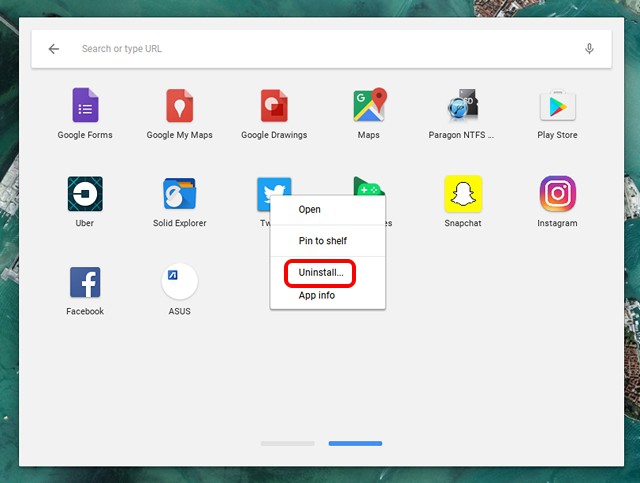Open the ASUS app icon

click(180, 281)
